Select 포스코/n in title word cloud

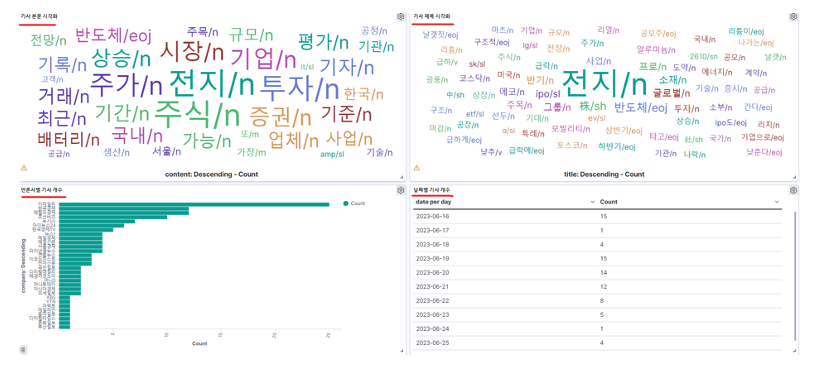pyautogui.click(x=572, y=145)
